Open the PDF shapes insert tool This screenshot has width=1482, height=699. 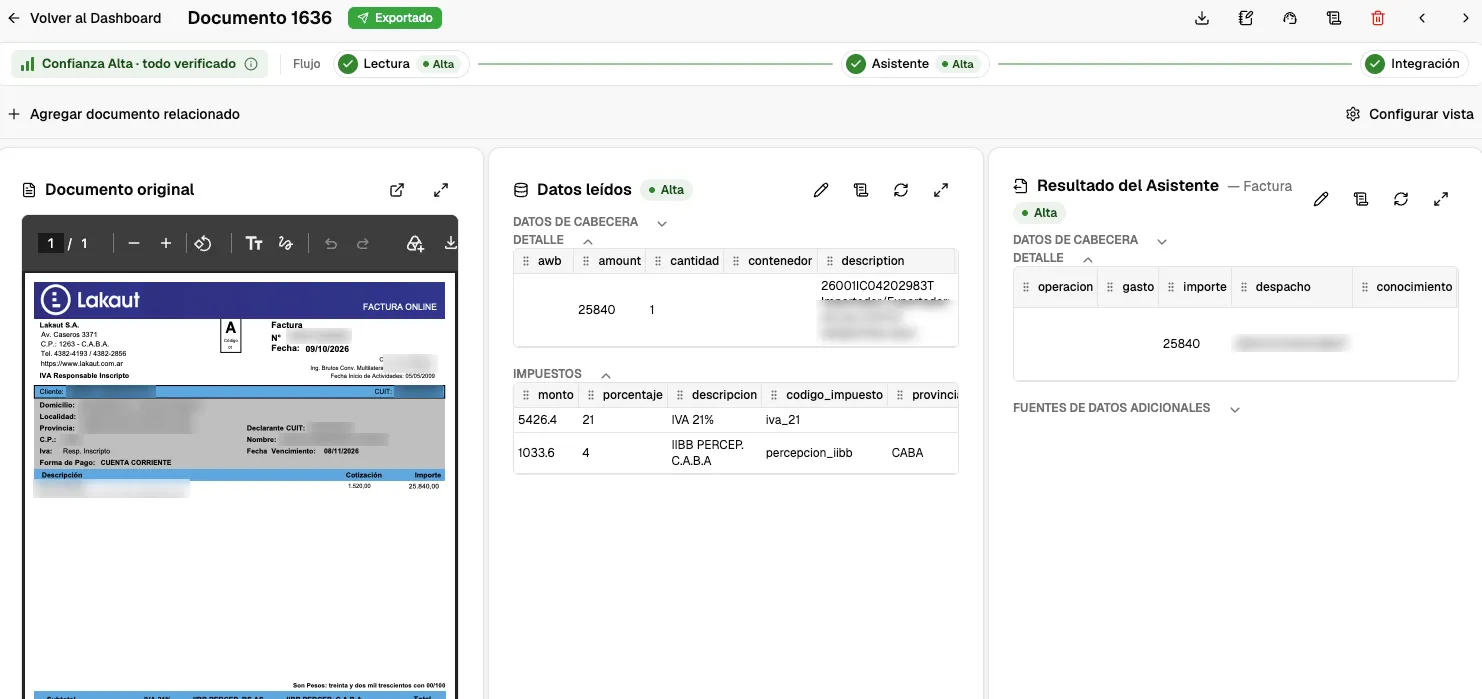(x=415, y=243)
